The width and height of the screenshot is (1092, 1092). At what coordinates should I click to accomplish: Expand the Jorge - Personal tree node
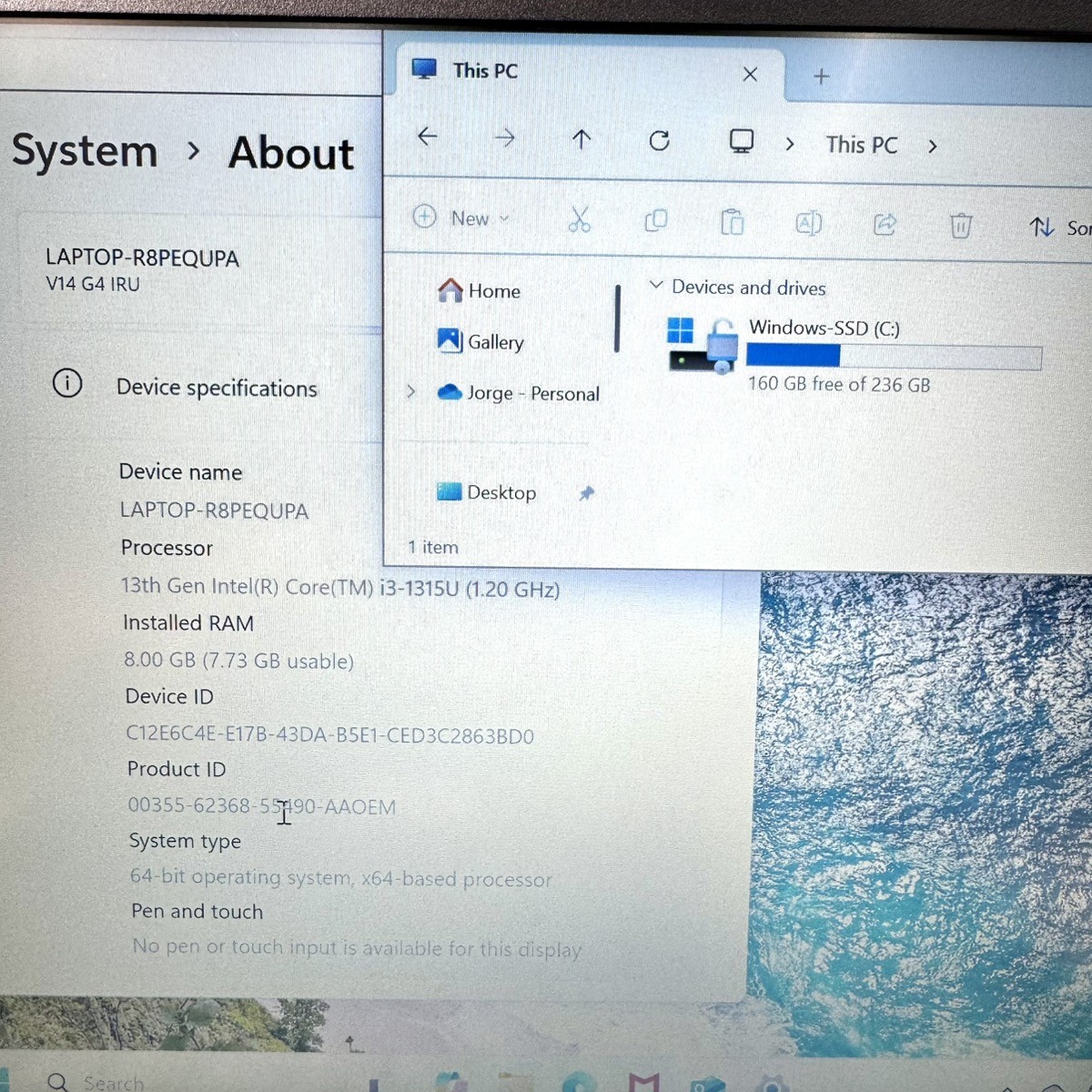coord(411,391)
